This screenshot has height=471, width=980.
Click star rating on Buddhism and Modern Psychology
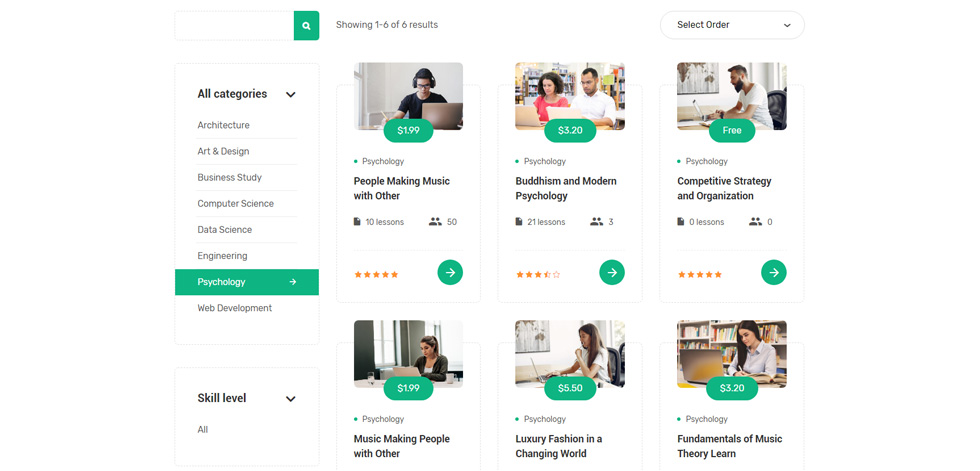538,274
